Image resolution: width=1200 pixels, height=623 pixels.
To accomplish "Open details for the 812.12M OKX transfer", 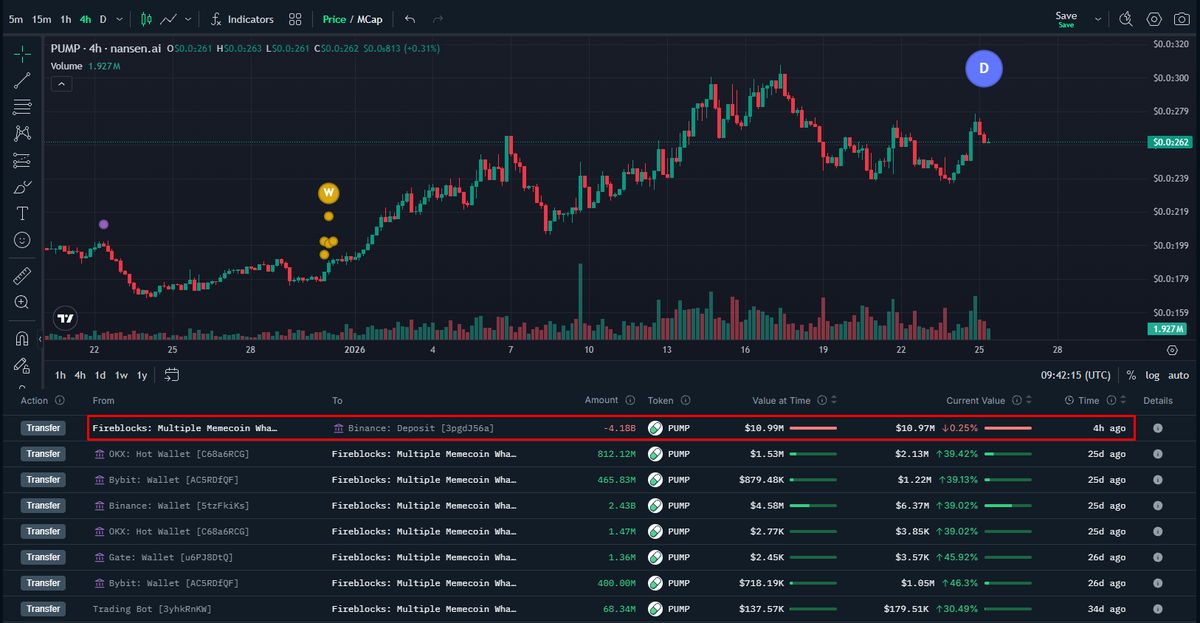I will click(1158, 454).
